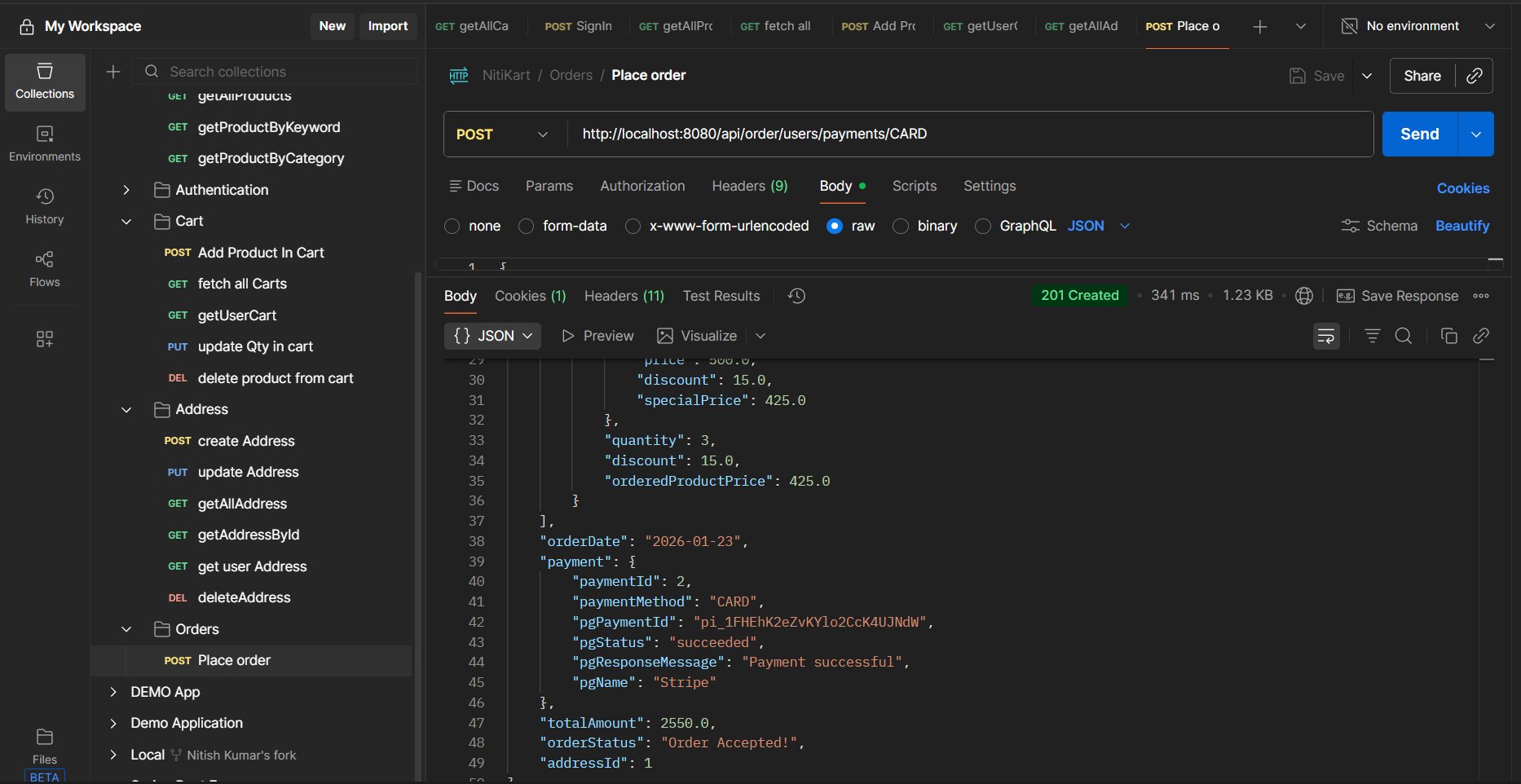Viewport: 1521px width, 784px height.
Task: Click the filter response icon
Action: coord(1372,336)
